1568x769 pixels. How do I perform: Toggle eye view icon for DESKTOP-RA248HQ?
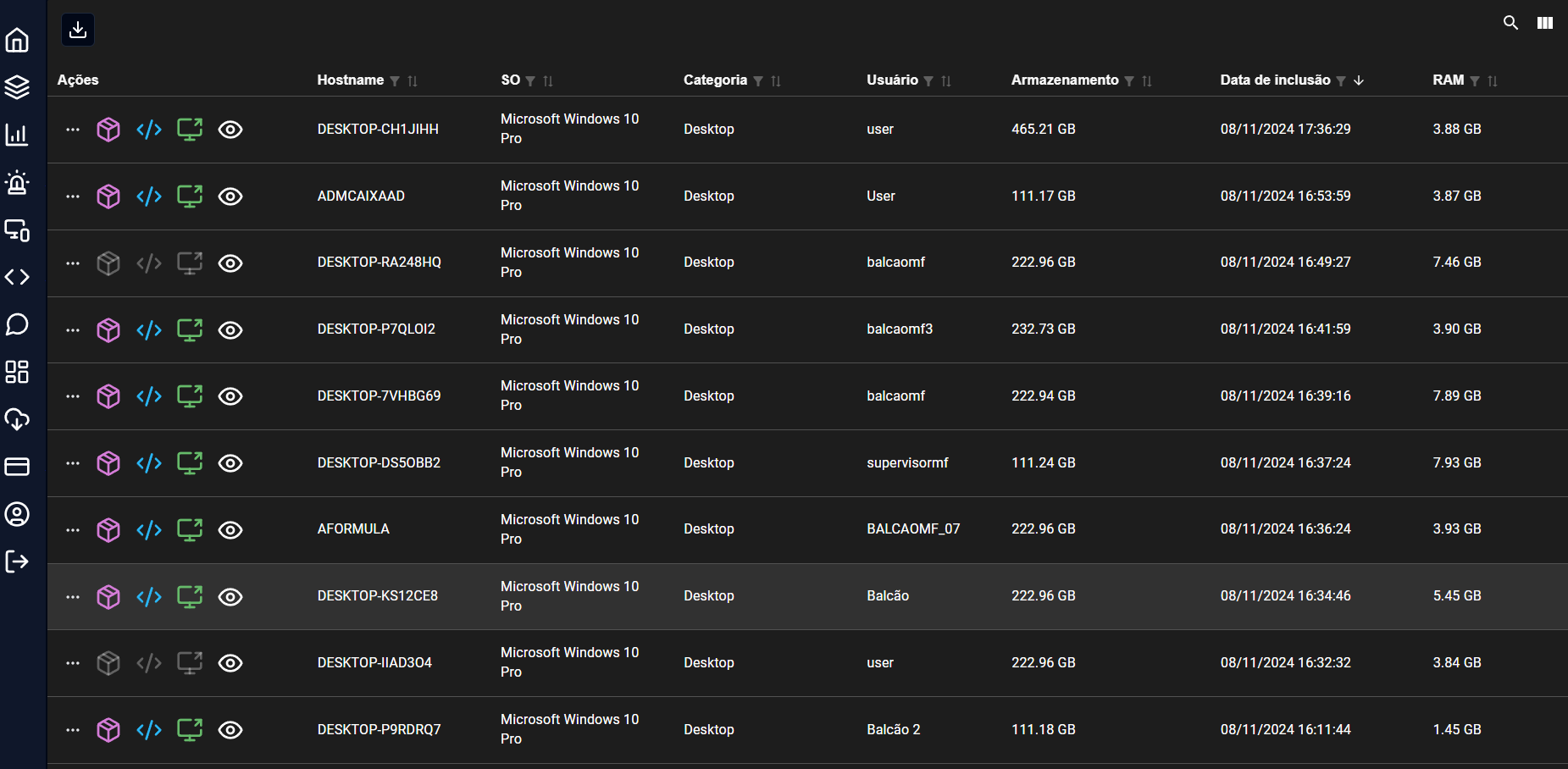tap(230, 263)
